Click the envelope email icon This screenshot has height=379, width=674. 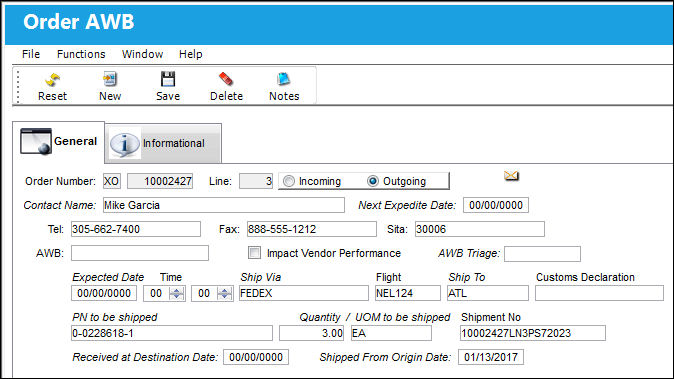(511, 175)
